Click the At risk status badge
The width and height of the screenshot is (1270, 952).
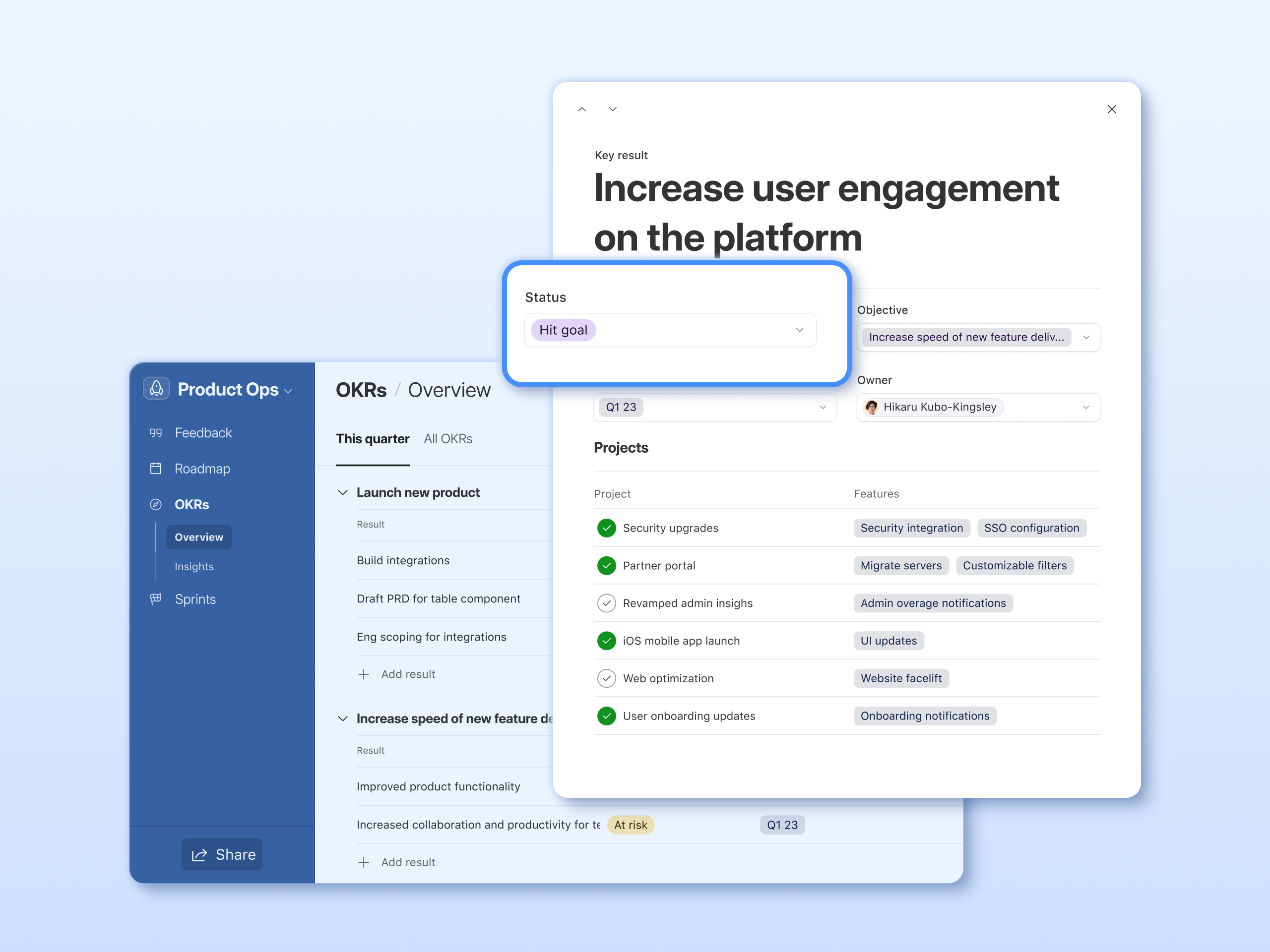pyautogui.click(x=631, y=825)
